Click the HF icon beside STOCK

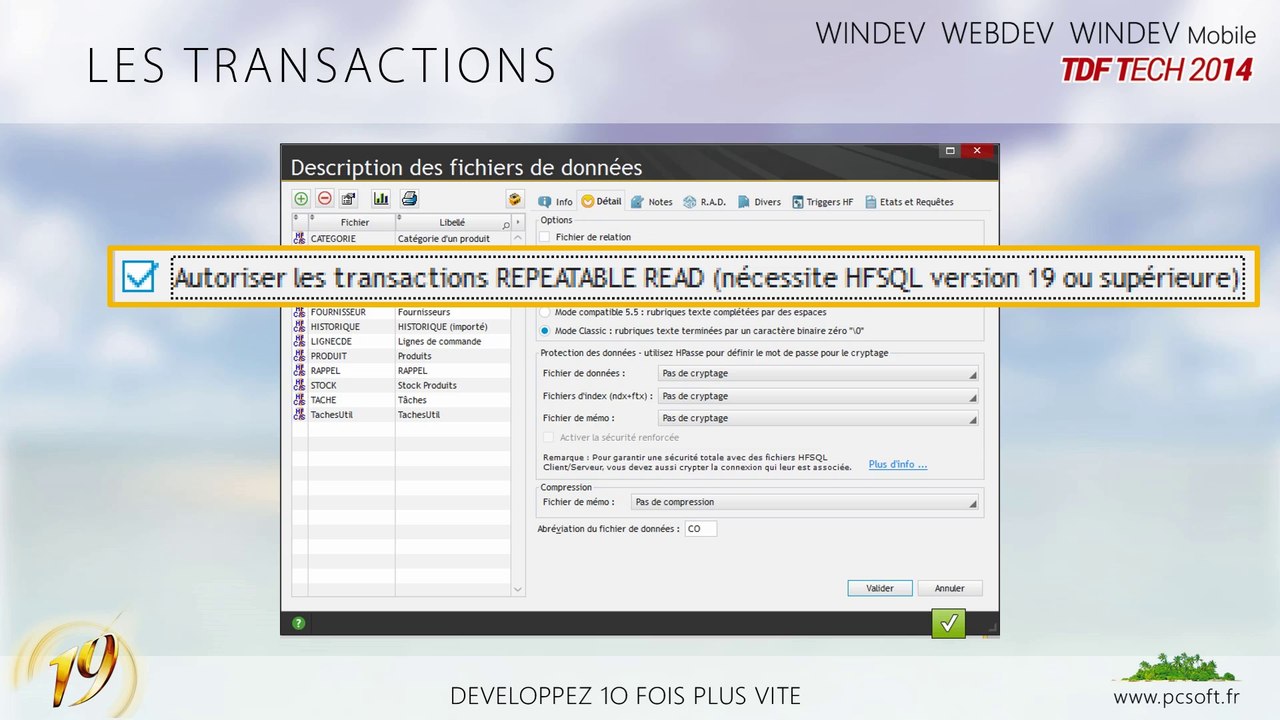click(300, 385)
